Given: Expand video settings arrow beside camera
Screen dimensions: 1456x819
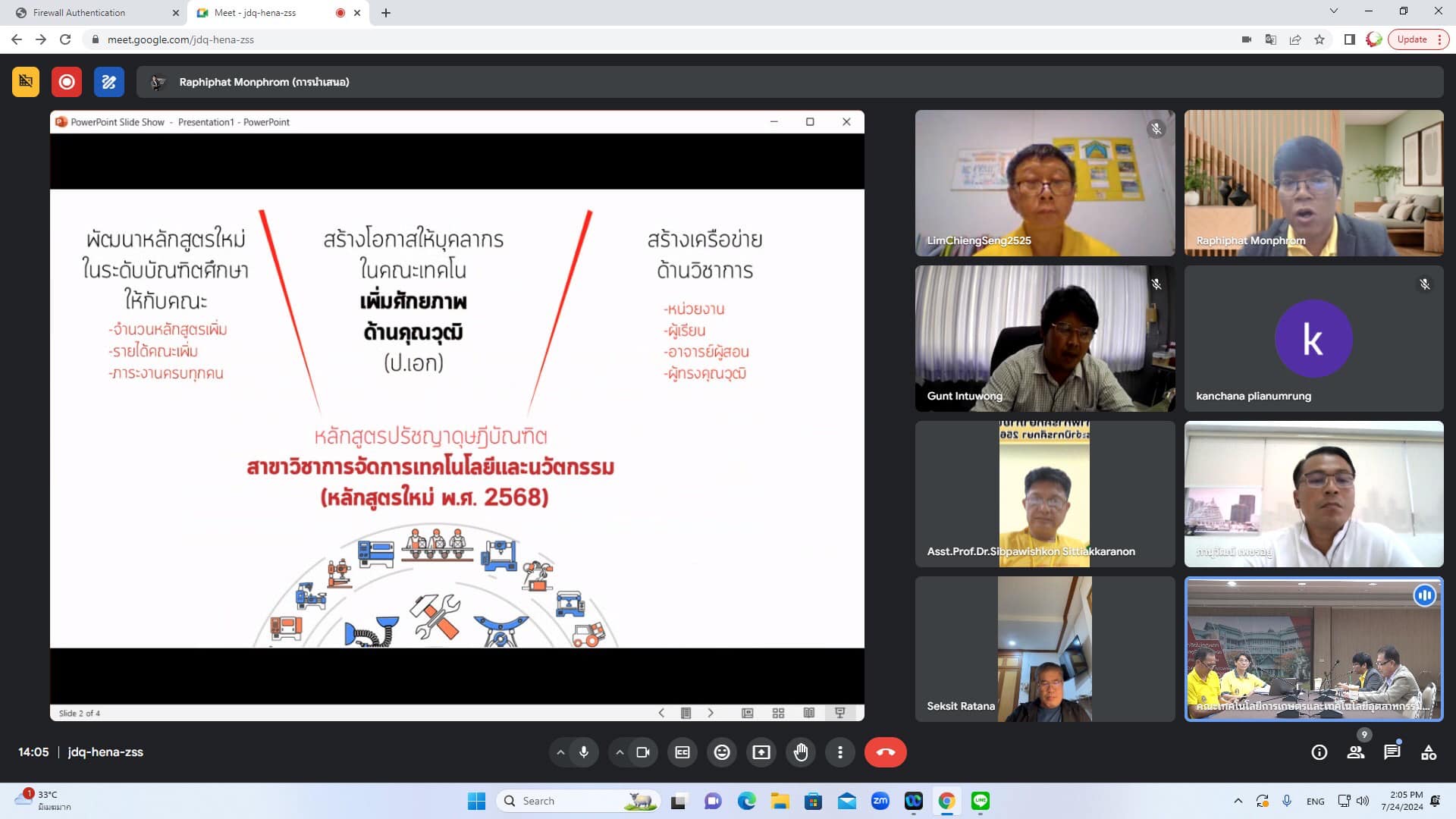Looking at the screenshot, I should pos(620,752).
